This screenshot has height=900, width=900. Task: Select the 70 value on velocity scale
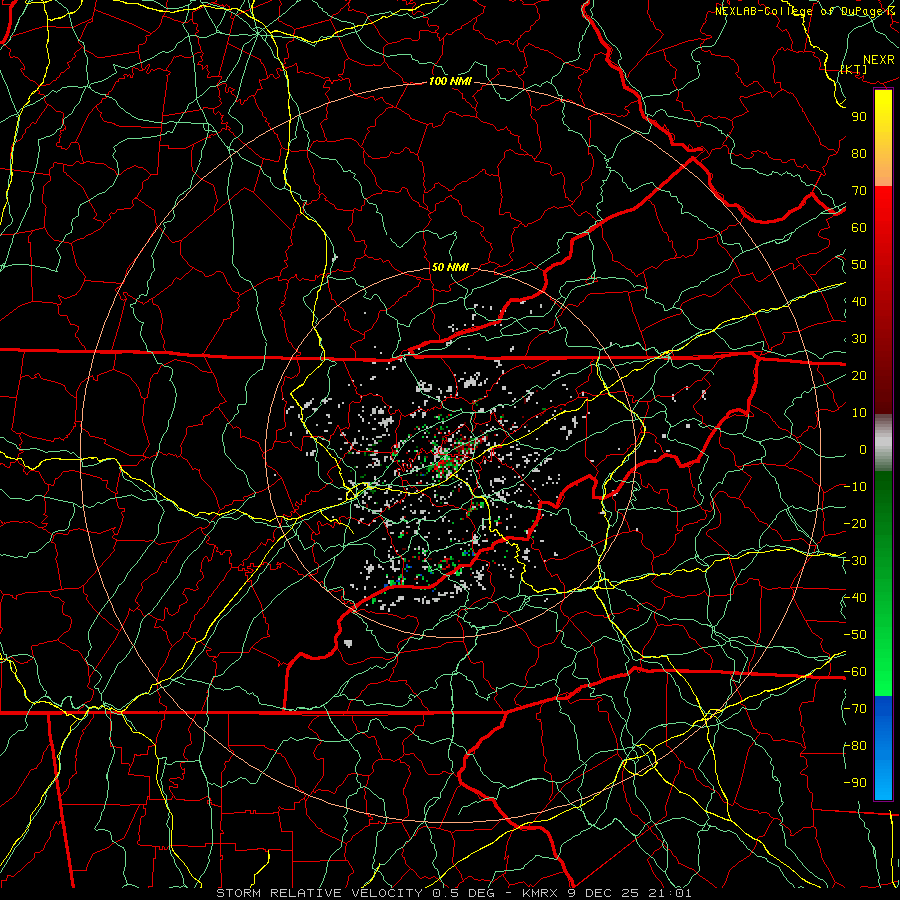[859, 191]
